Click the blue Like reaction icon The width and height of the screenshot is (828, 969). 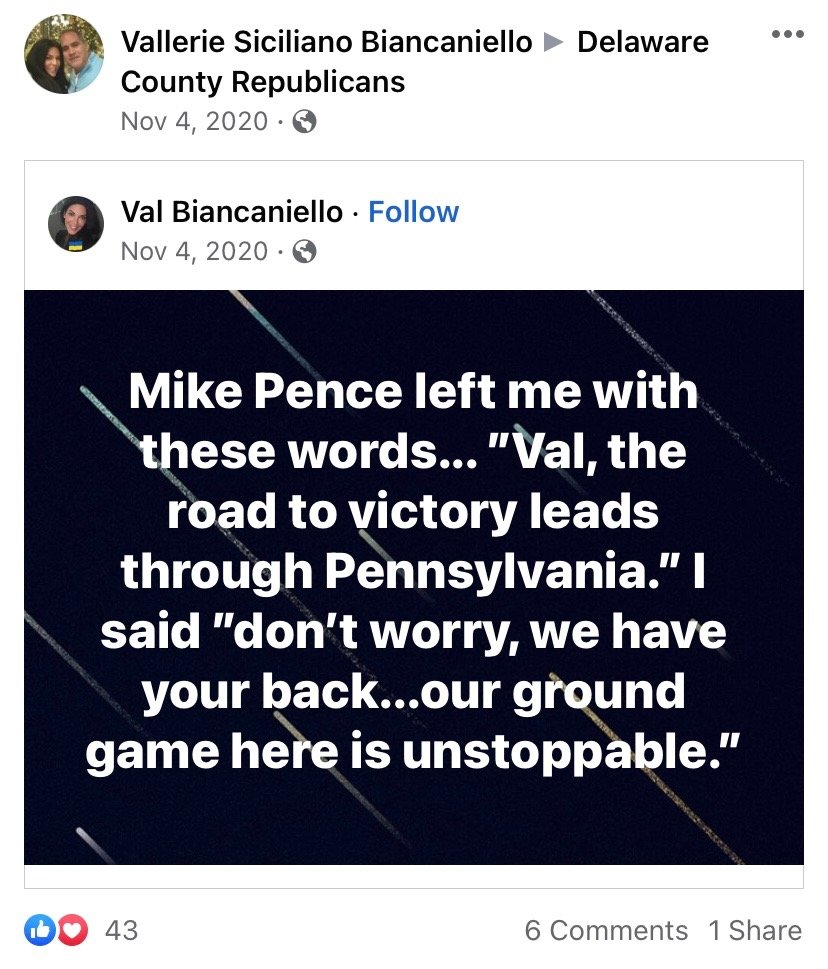42,931
